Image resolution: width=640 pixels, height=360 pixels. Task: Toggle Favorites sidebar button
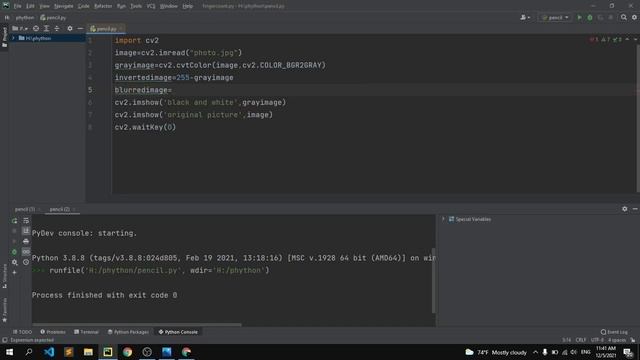(4, 310)
